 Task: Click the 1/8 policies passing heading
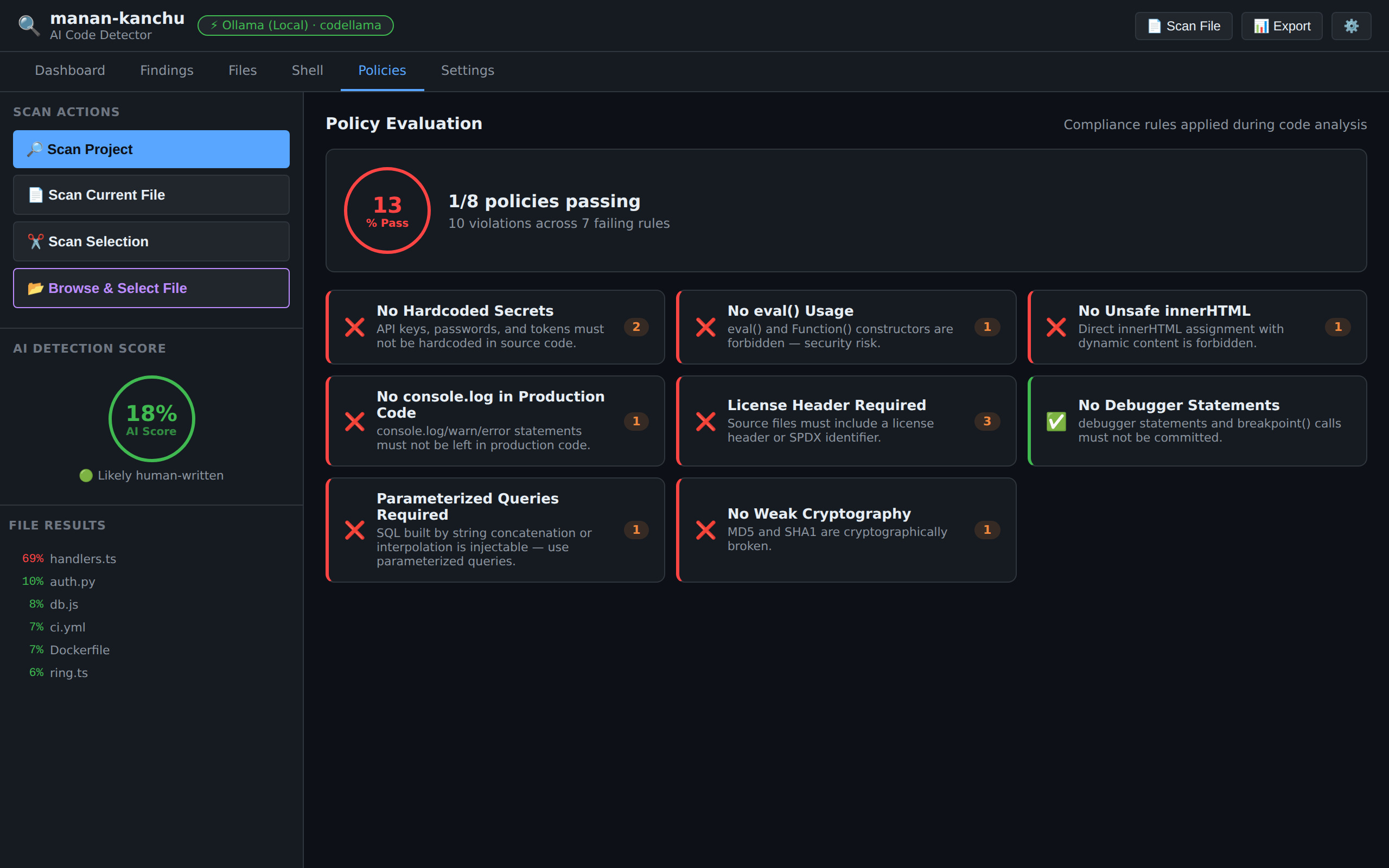(544, 201)
